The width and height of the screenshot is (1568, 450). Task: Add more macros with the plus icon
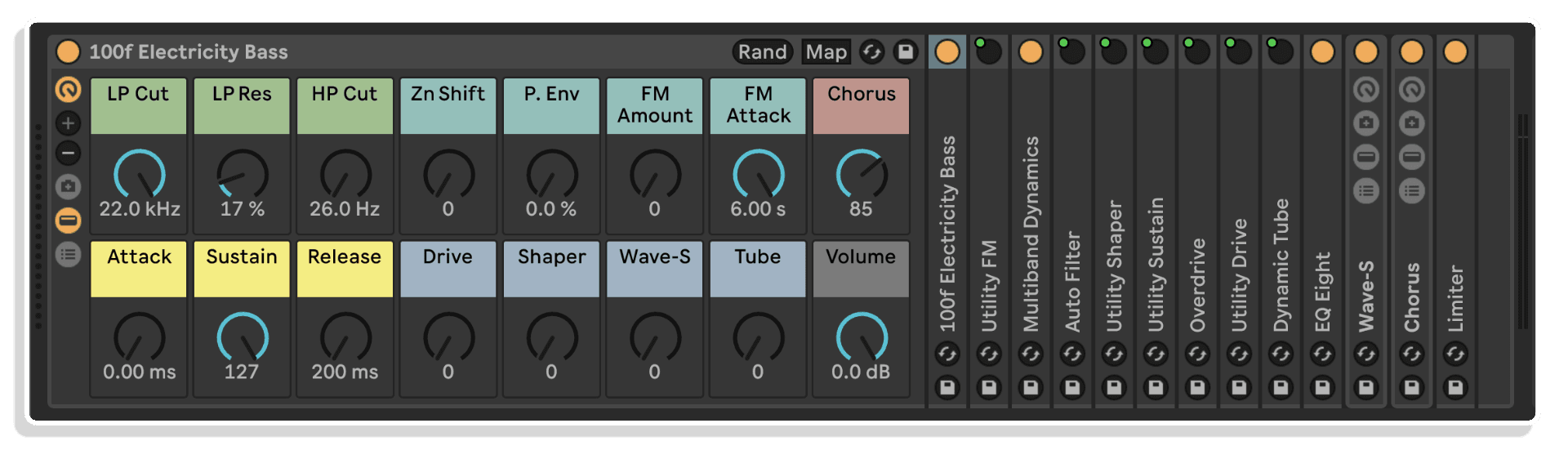coord(68,123)
